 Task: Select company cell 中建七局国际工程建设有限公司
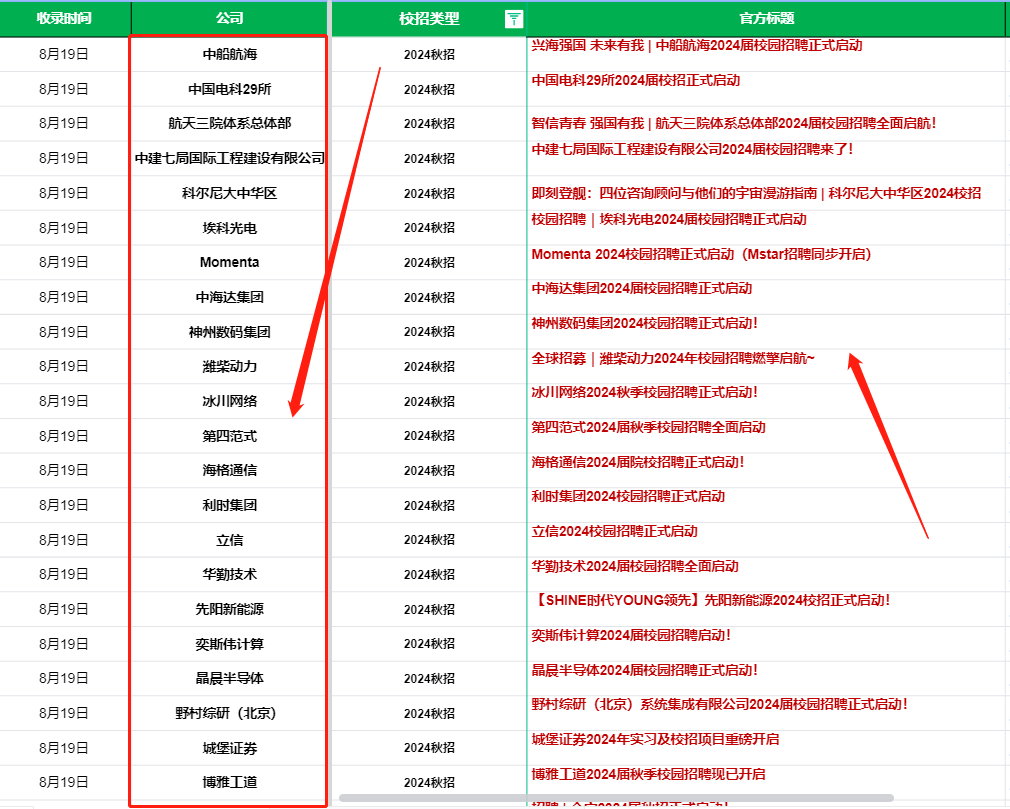coord(229,158)
